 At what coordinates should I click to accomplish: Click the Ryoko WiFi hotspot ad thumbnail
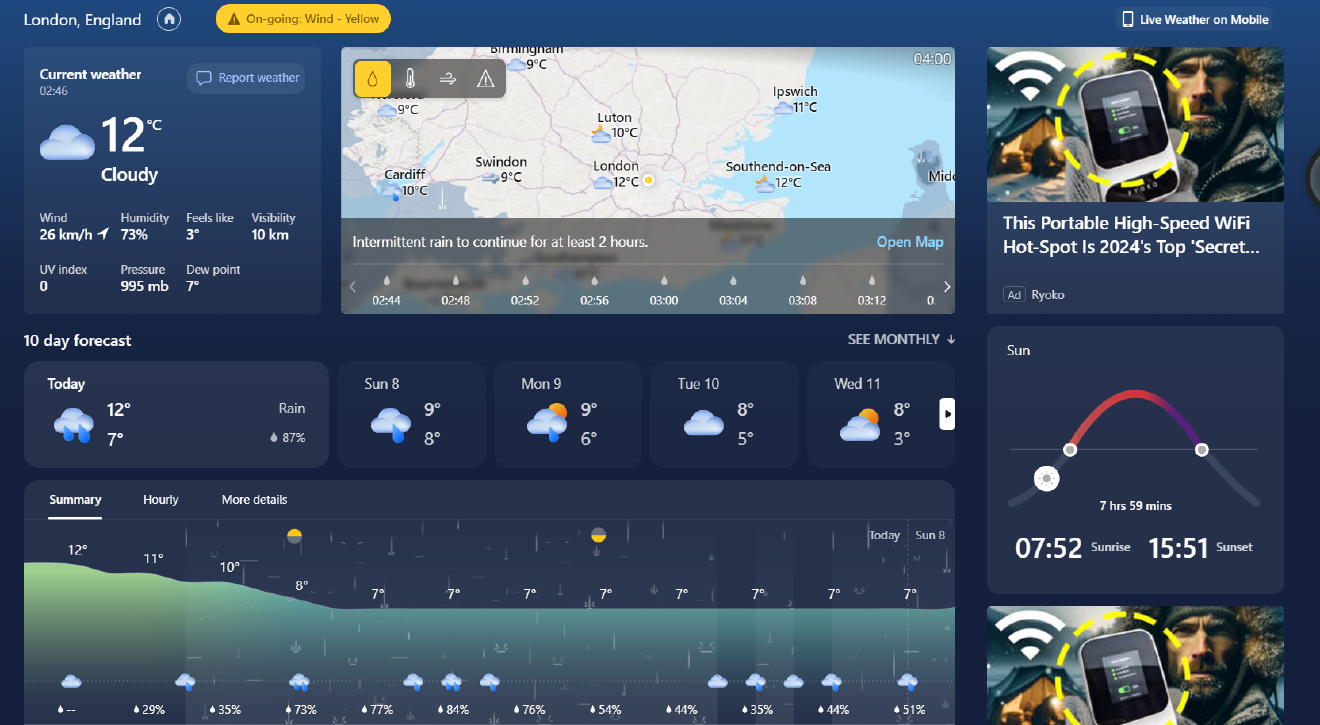point(1135,124)
